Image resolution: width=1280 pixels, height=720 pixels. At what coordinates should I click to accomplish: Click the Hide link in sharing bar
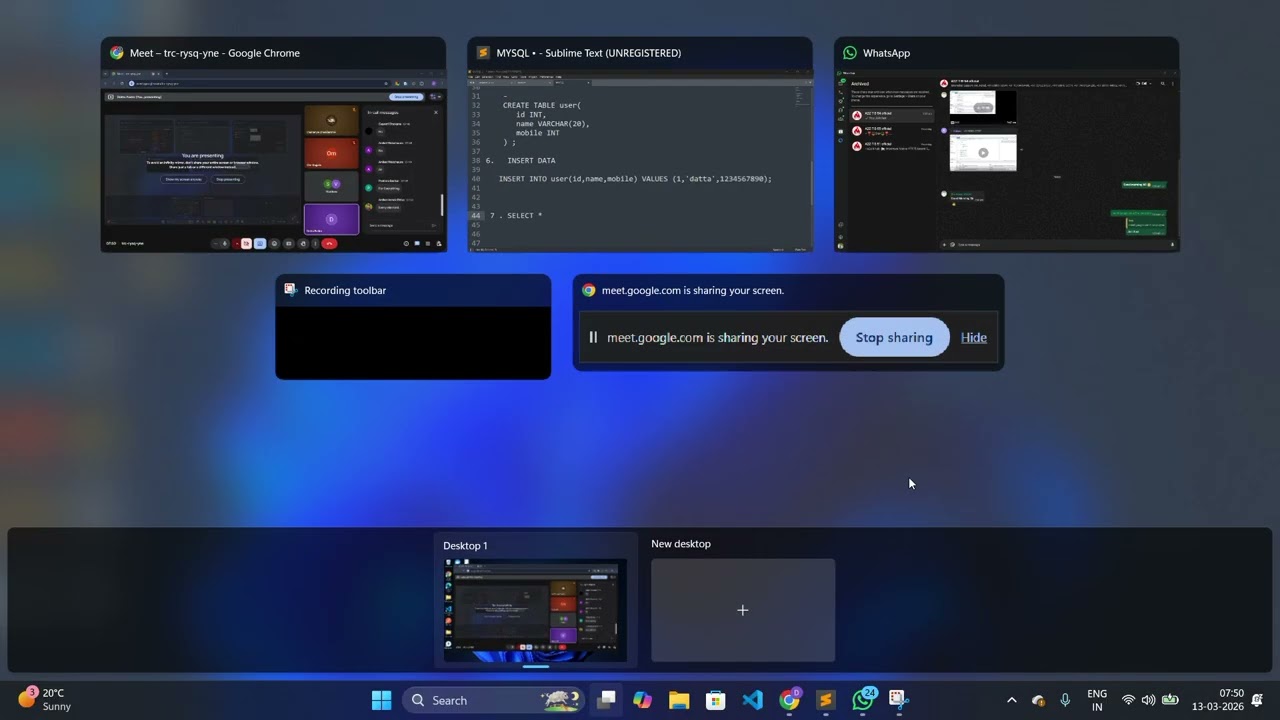point(973,337)
